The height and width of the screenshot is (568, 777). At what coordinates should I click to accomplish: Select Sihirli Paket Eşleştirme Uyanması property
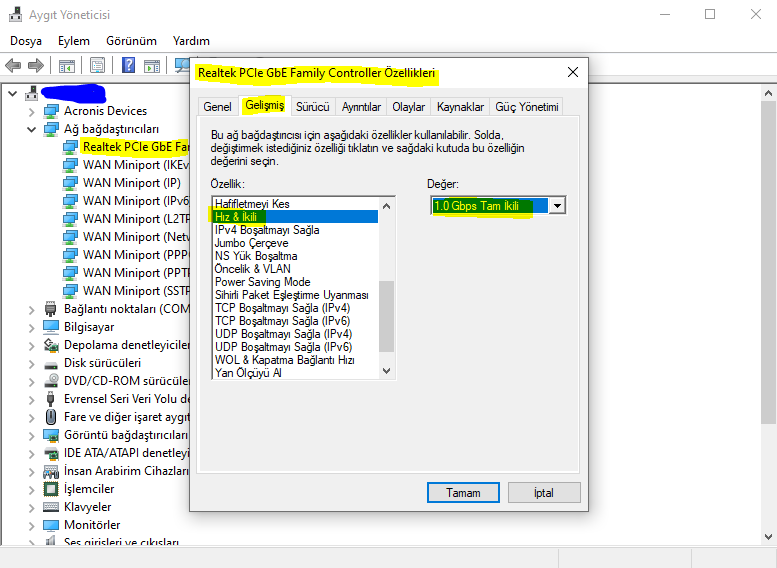click(x=295, y=295)
